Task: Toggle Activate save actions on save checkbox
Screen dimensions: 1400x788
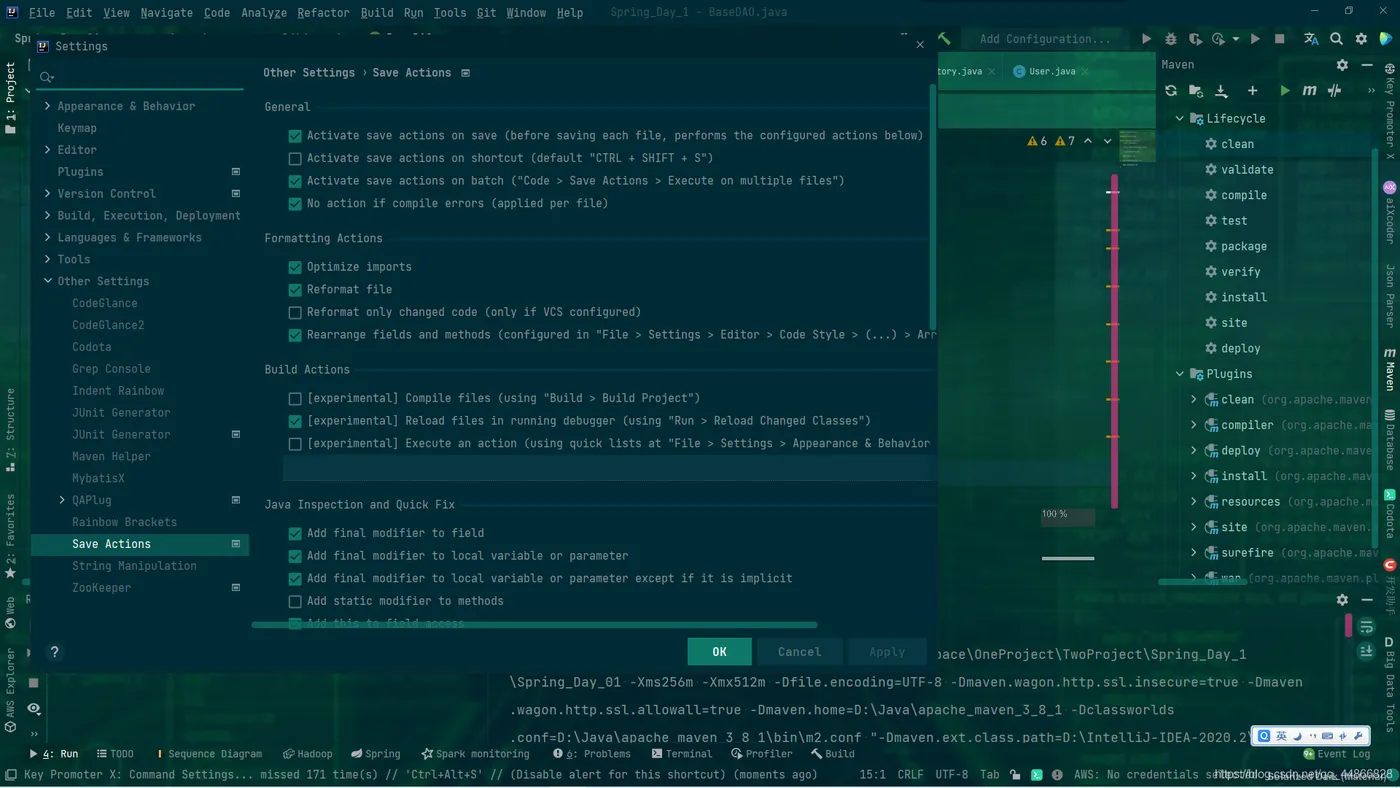Action: [x=295, y=136]
